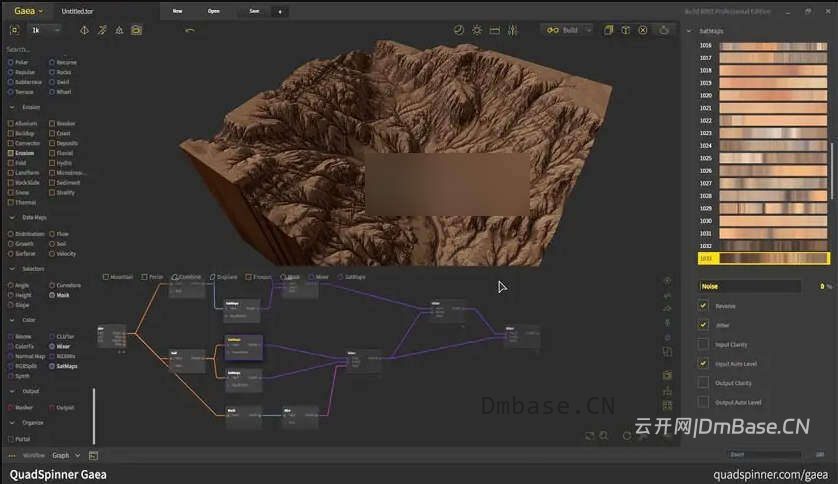The image size is (838, 484).
Task: Click the Mountain shortcut above the graph
Action: [x=118, y=277]
